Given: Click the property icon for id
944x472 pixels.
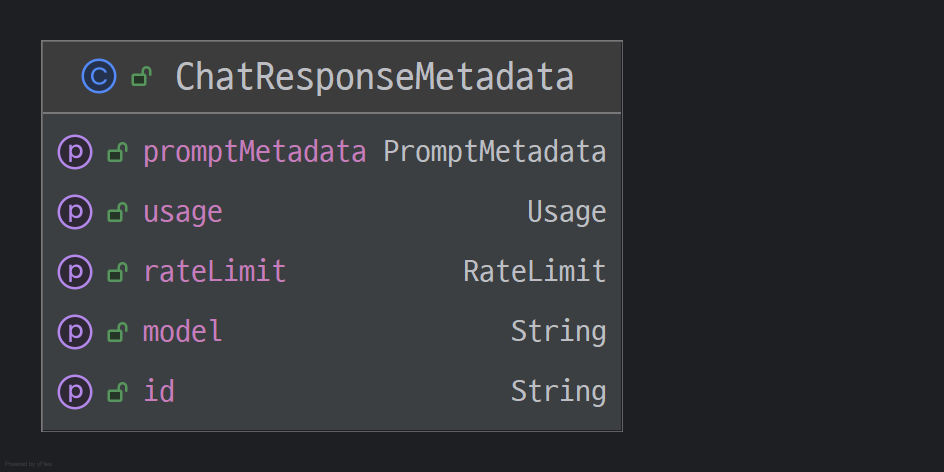Looking at the screenshot, I should [75, 391].
